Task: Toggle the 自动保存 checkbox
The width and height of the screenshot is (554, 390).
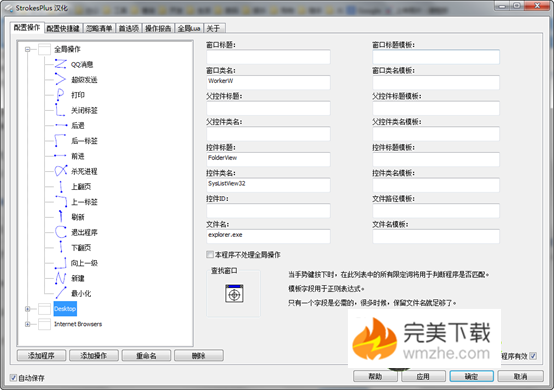Action: (x=13, y=378)
